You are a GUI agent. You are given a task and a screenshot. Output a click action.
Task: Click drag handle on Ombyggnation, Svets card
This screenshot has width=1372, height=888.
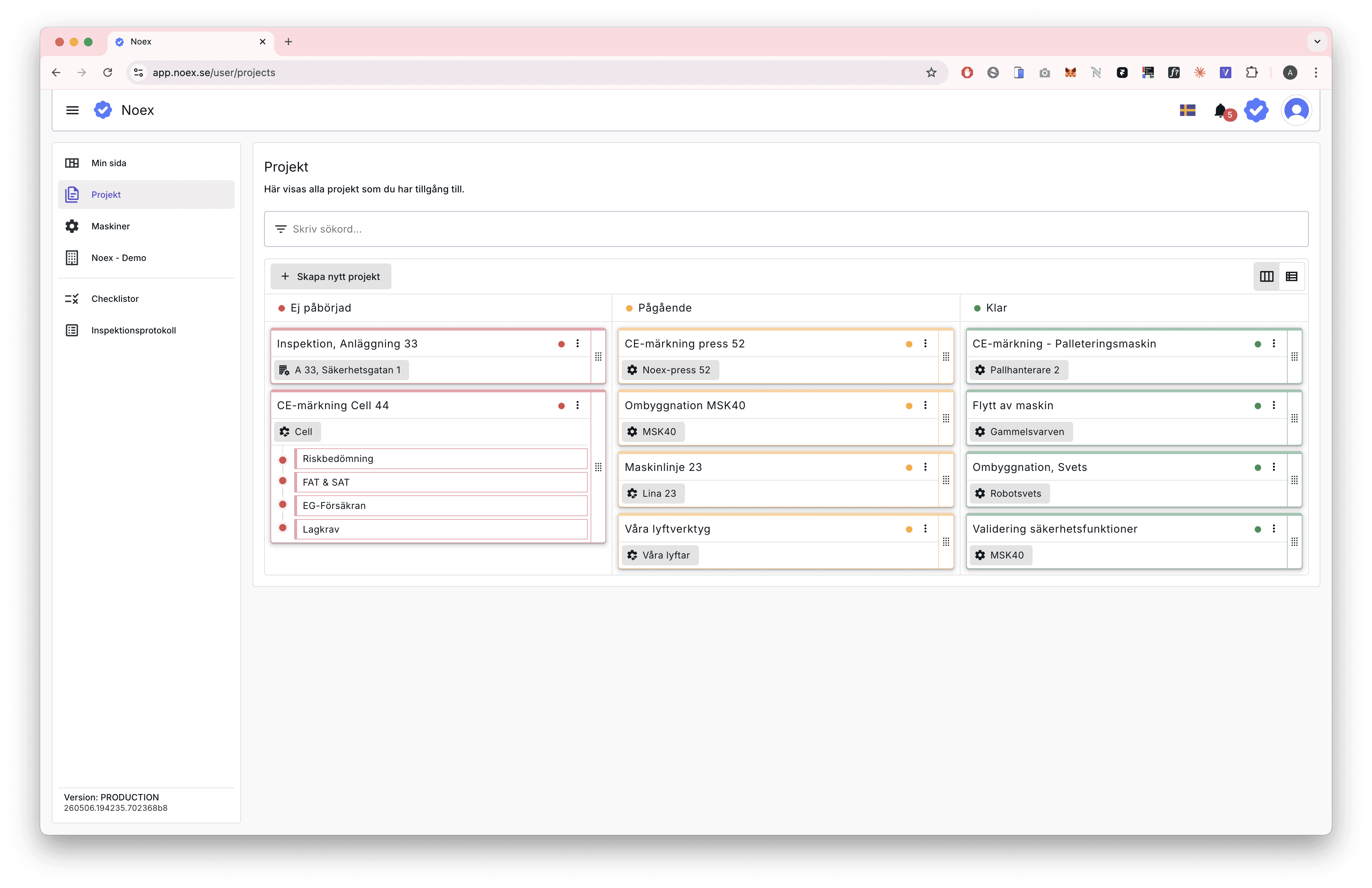pos(1295,480)
